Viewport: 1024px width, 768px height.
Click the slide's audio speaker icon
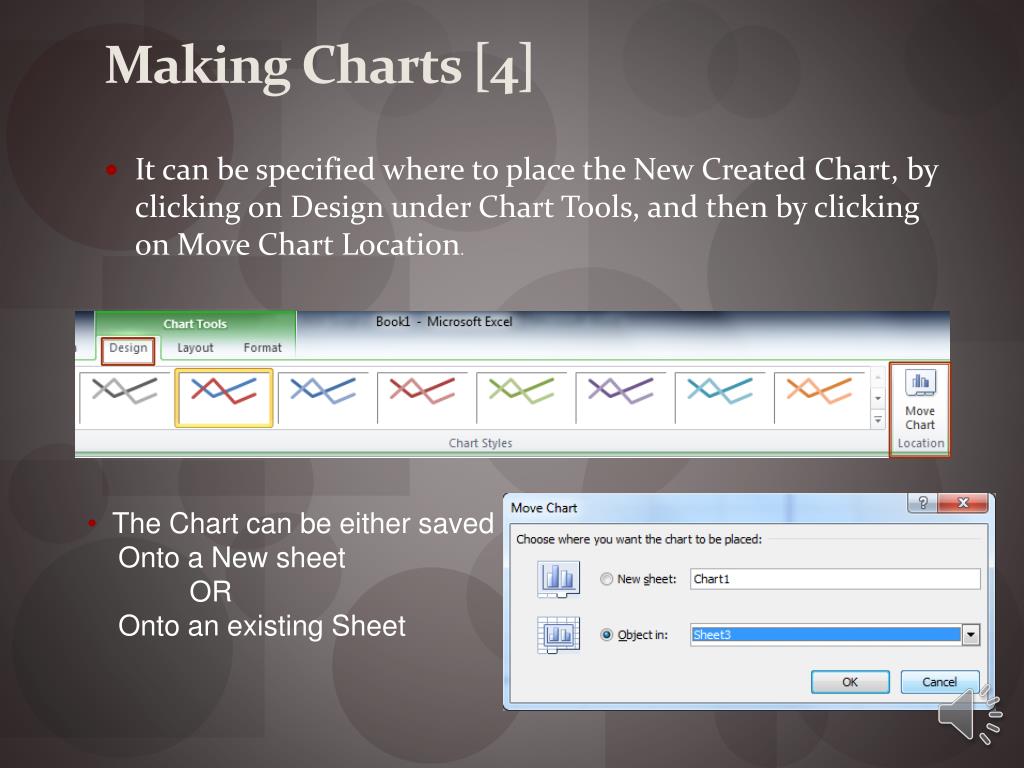pos(970,715)
